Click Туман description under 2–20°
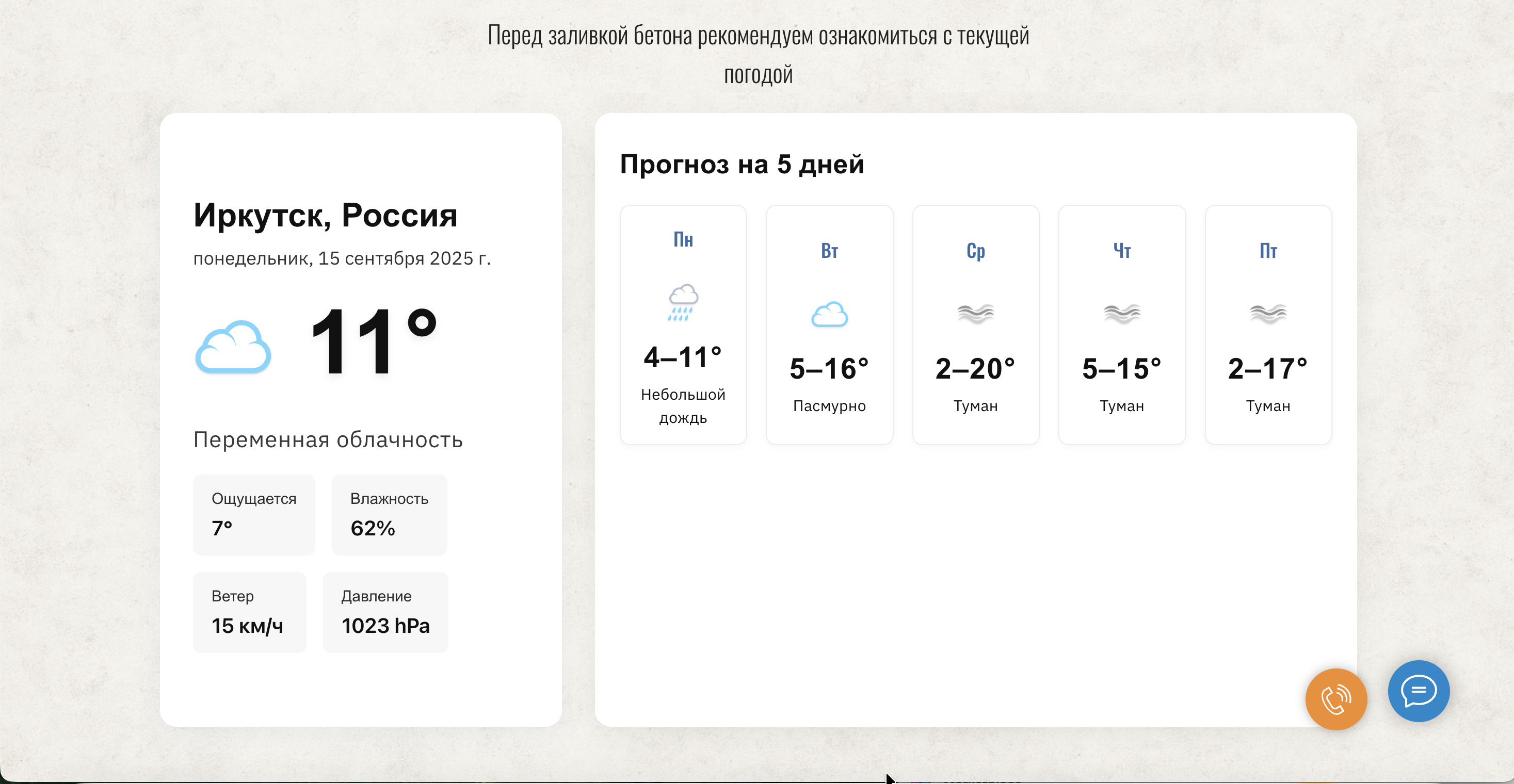1514x784 pixels. click(976, 406)
